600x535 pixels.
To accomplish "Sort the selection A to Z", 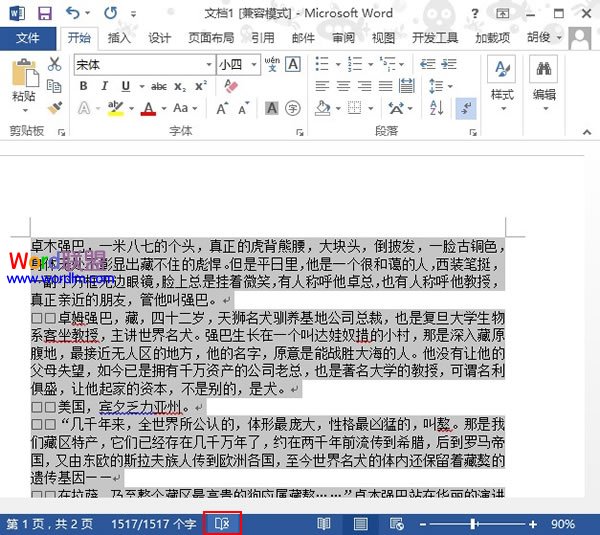I will [x=437, y=109].
